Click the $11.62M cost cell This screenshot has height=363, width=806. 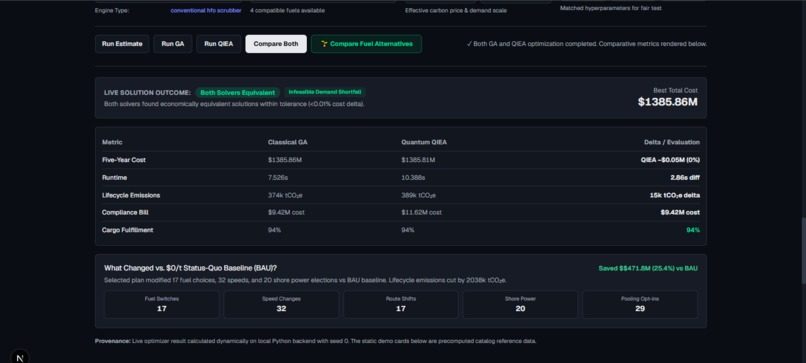tap(422, 212)
